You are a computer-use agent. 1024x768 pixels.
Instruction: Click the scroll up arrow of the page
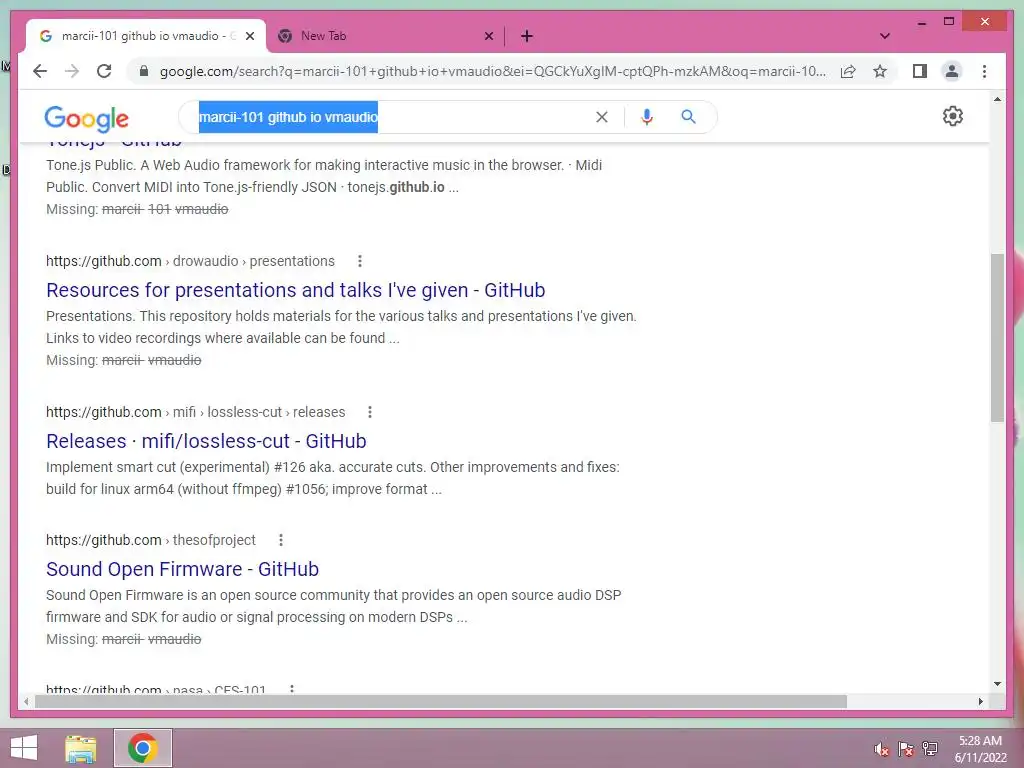[x=997, y=99]
